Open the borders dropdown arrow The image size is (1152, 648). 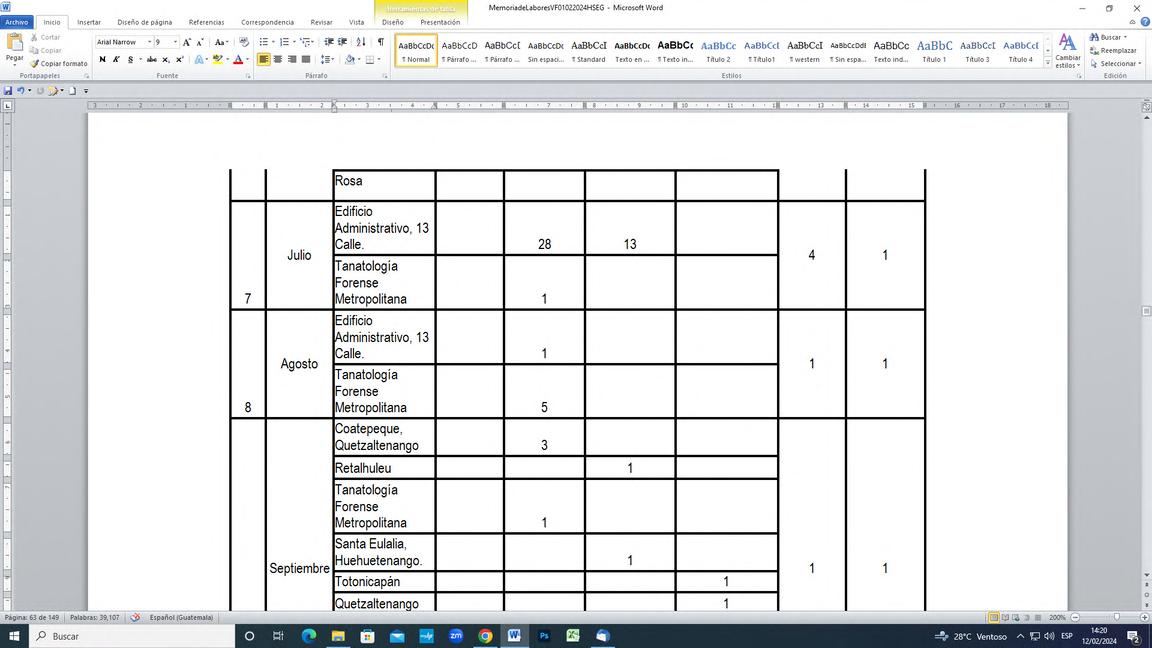[x=378, y=60]
